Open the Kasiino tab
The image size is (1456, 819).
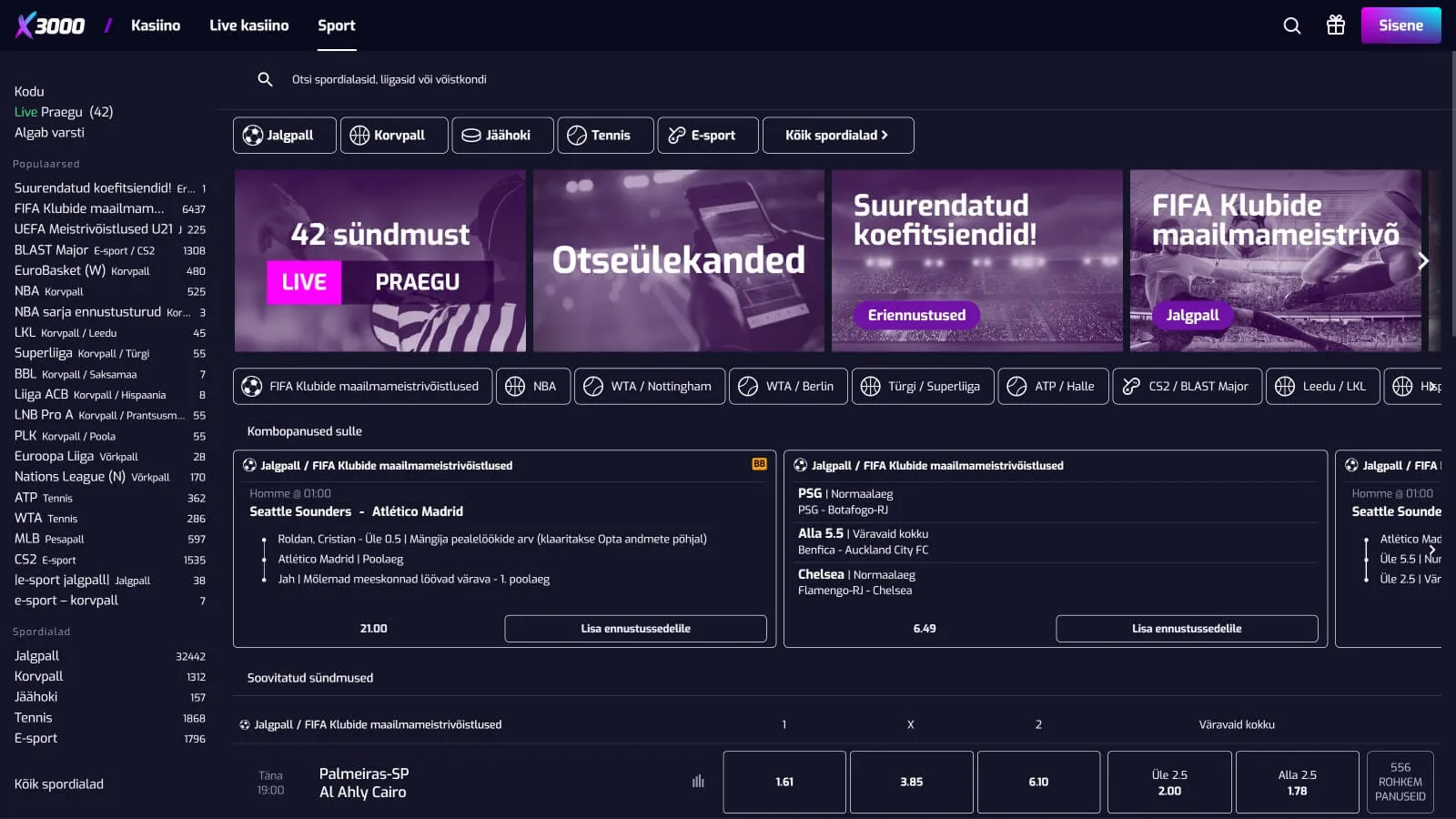156,25
